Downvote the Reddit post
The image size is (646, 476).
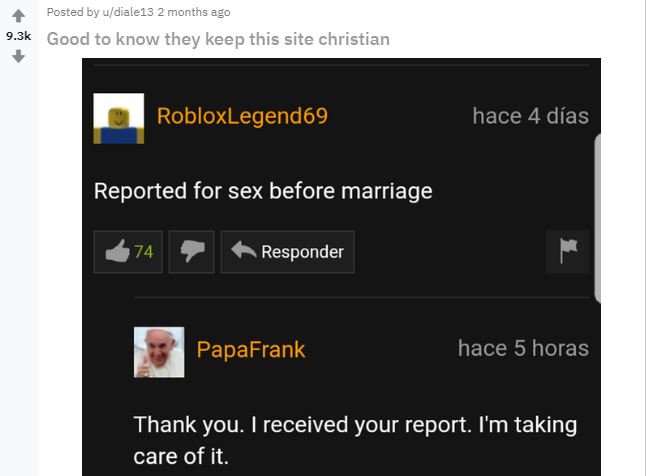(x=18, y=56)
